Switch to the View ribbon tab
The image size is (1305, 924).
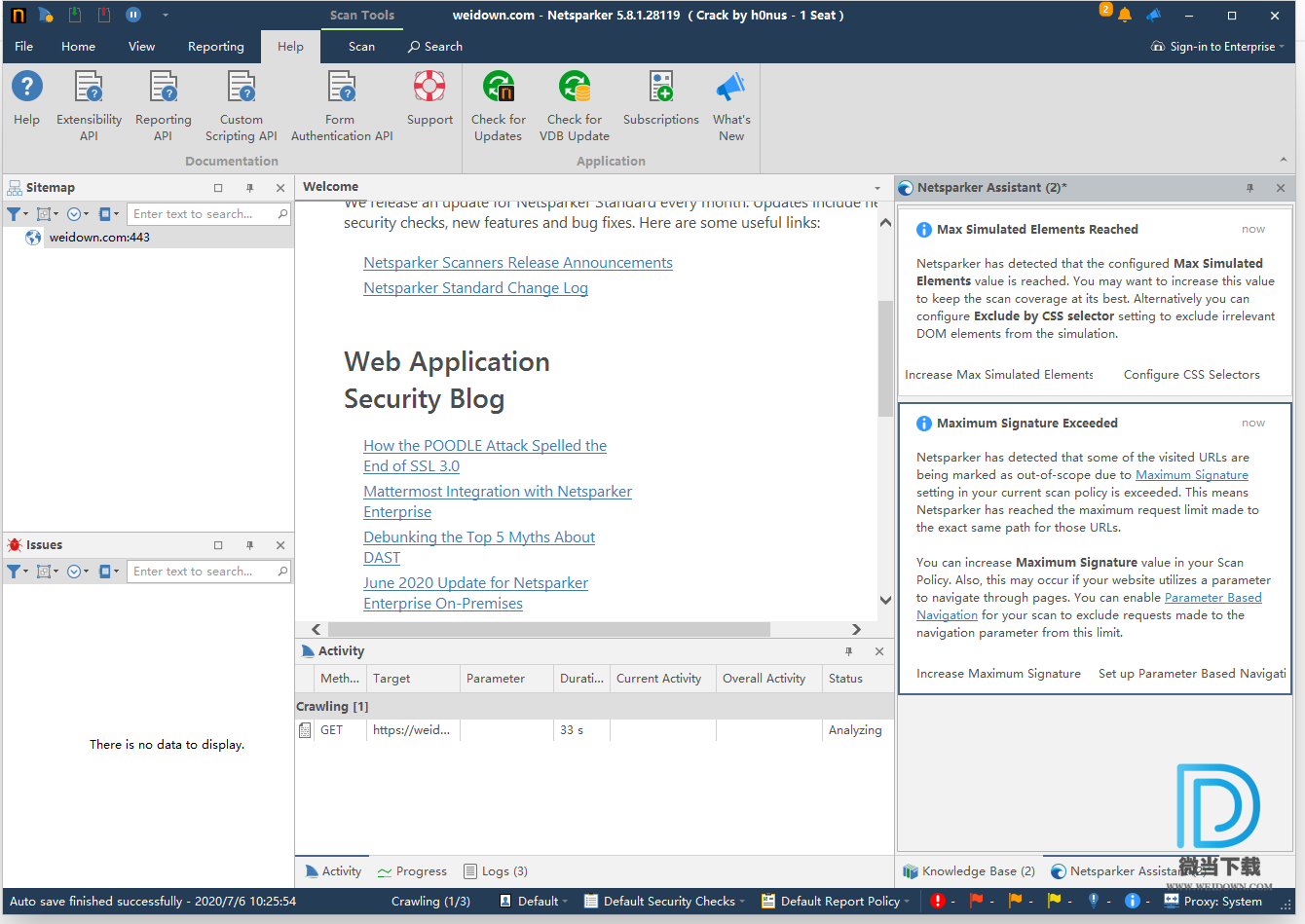click(142, 47)
